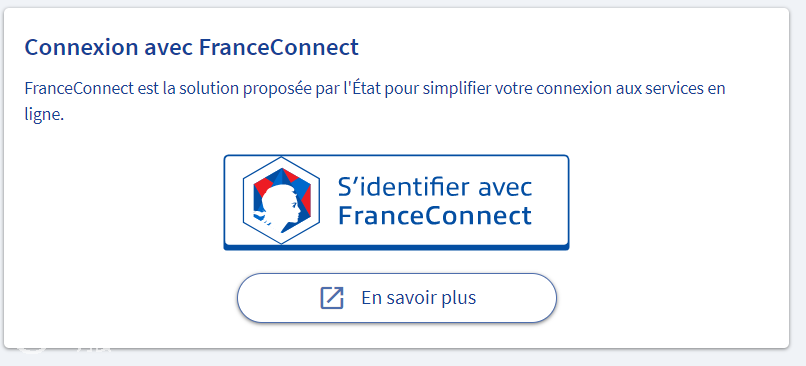Open the S'identifier avec FranceConnect button
Image resolution: width=806 pixels, height=366 pixels.
click(x=396, y=203)
